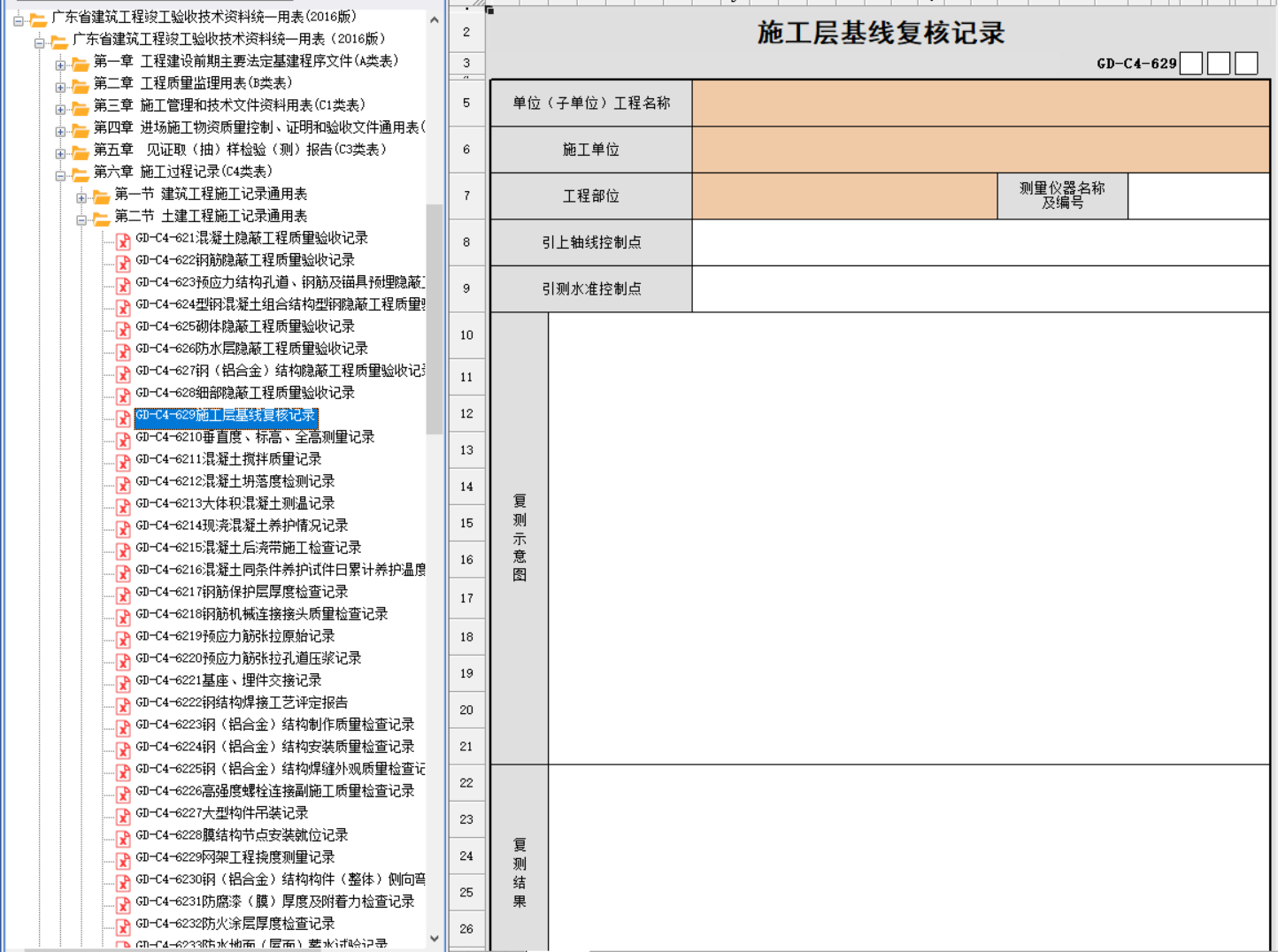Open GD-C4-6231 防腐漆厚度及附着力检查记录
1278x952 pixels.
(275, 902)
